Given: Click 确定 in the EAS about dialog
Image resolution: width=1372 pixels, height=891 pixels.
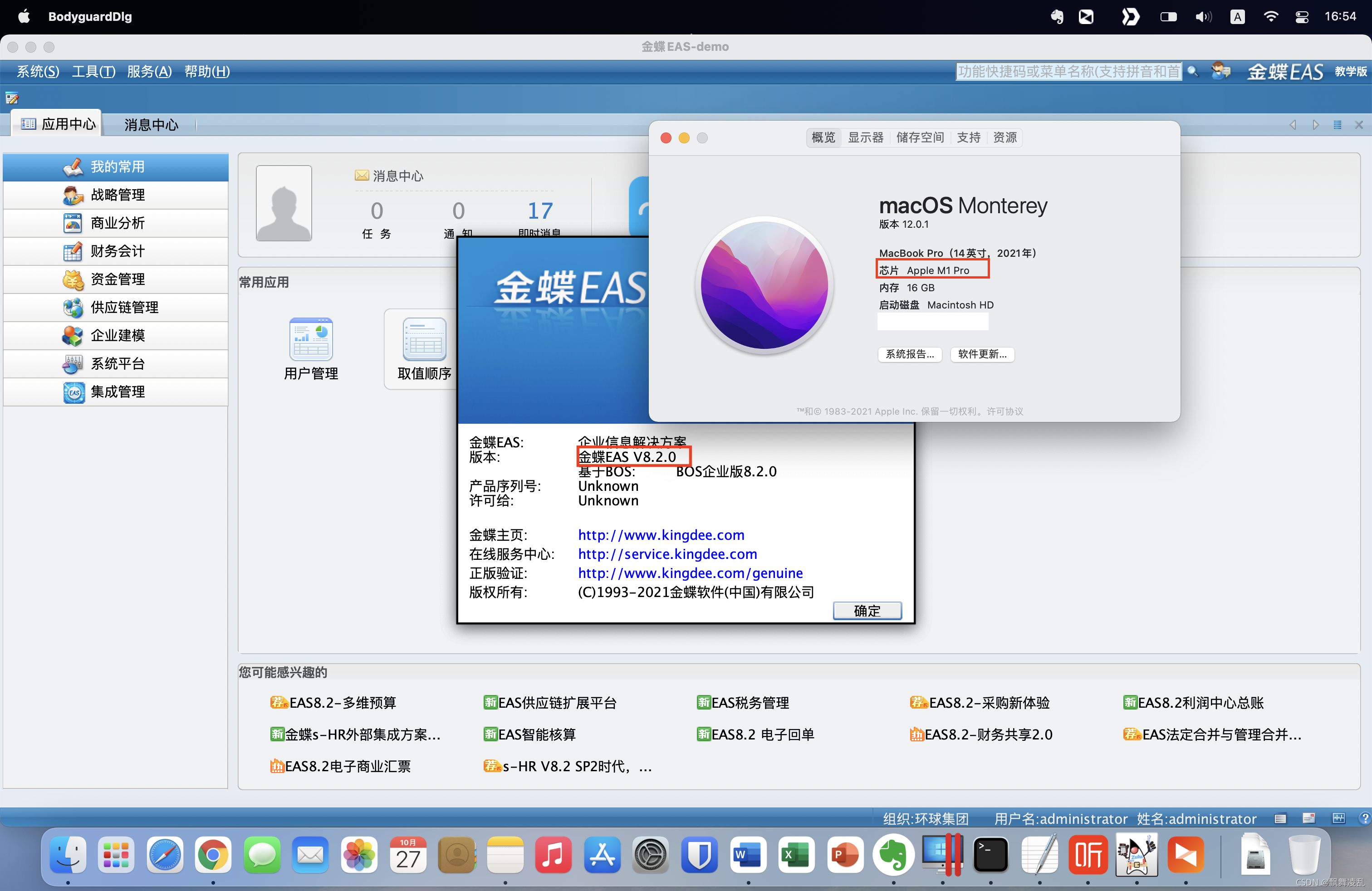Looking at the screenshot, I should point(867,610).
